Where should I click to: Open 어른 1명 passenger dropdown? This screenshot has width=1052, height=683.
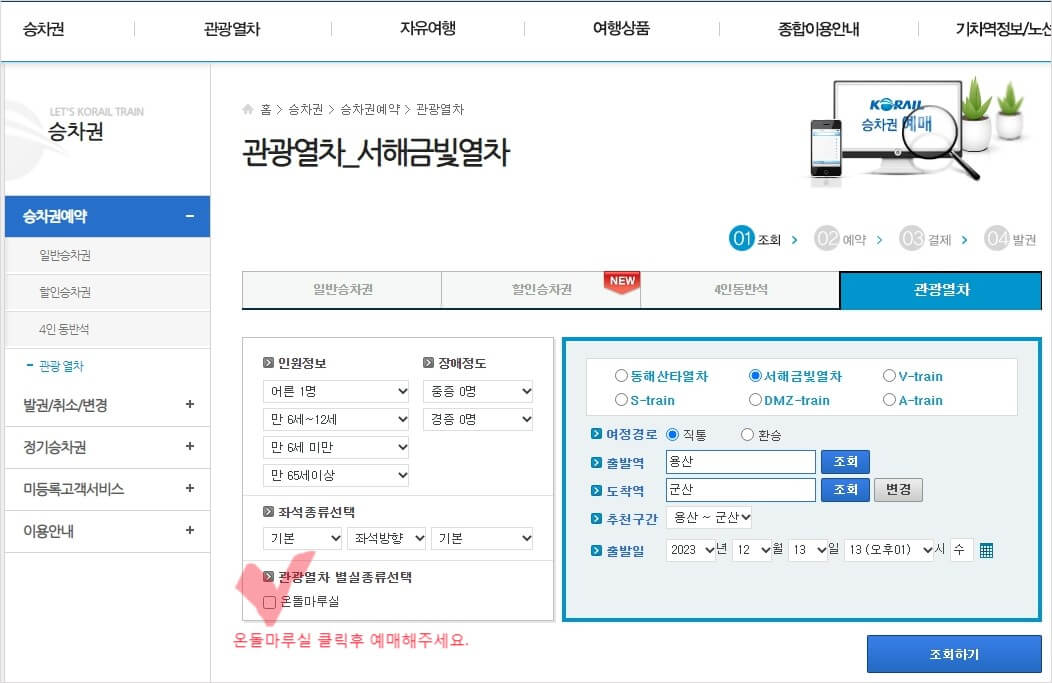tap(336, 391)
